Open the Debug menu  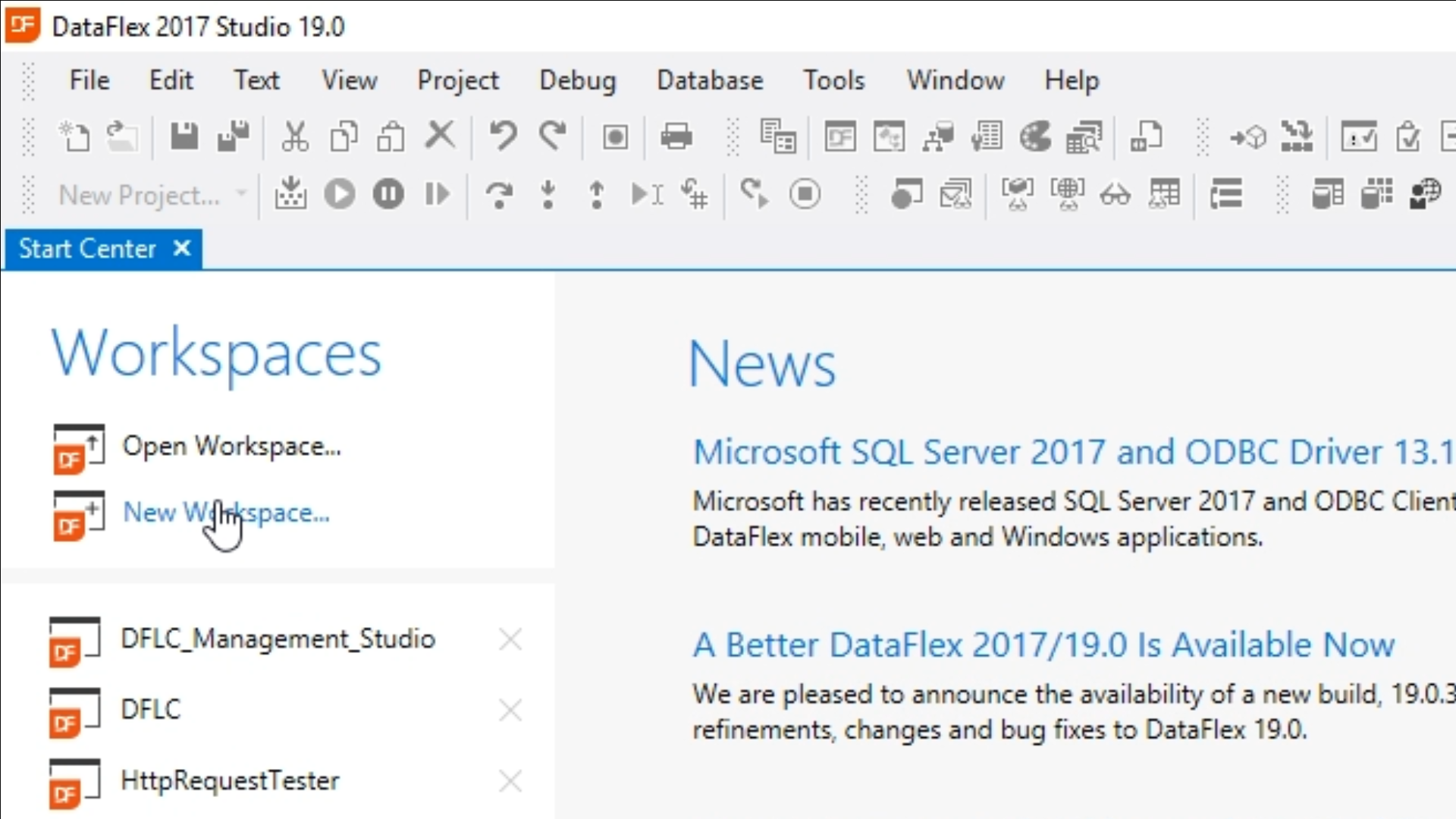pyautogui.click(x=578, y=80)
